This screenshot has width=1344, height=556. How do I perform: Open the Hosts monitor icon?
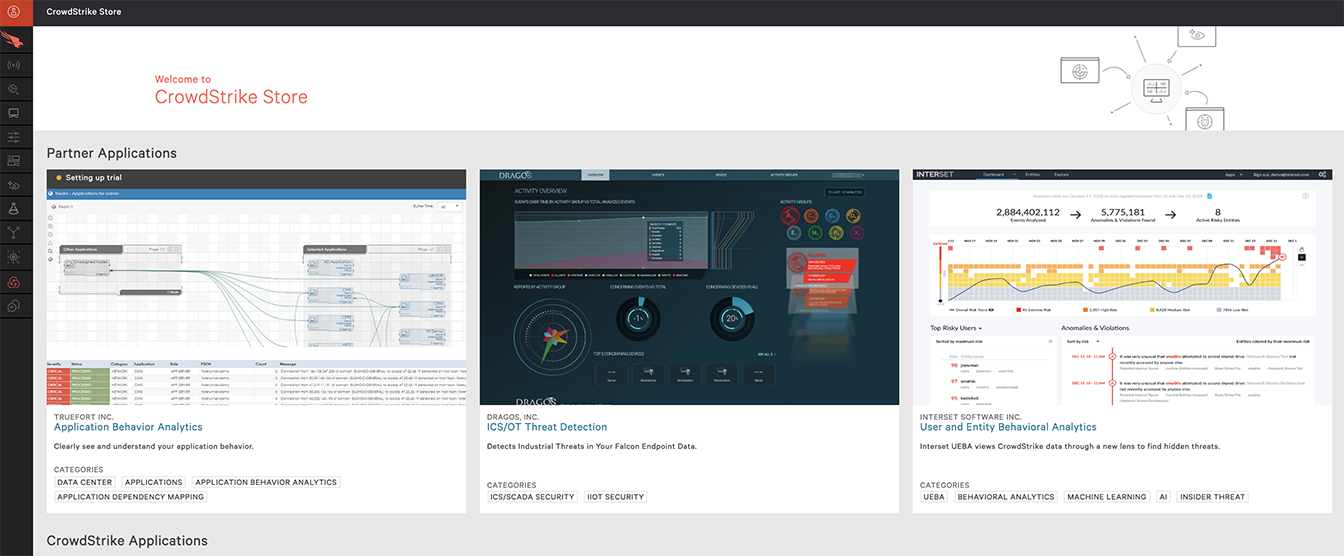(x=14, y=112)
